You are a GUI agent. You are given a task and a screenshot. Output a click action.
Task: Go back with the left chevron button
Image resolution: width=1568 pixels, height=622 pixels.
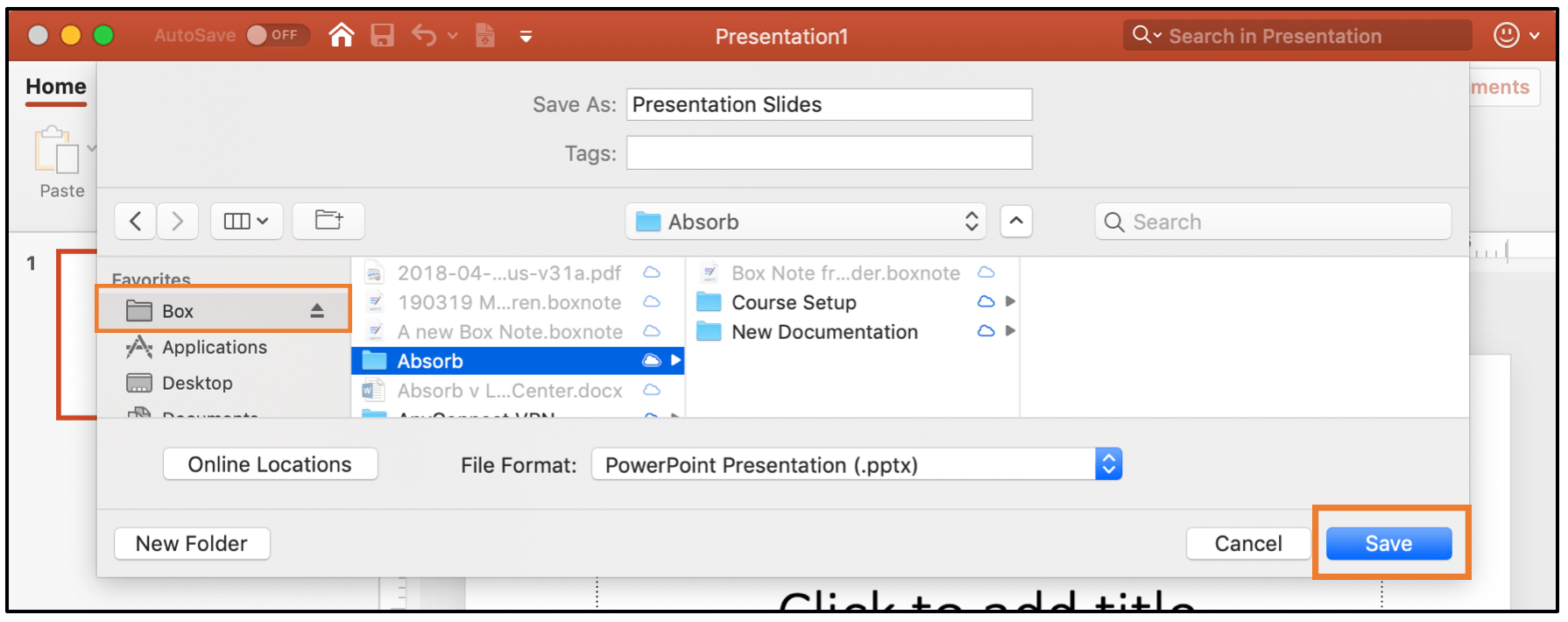pyautogui.click(x=135, y=221)
